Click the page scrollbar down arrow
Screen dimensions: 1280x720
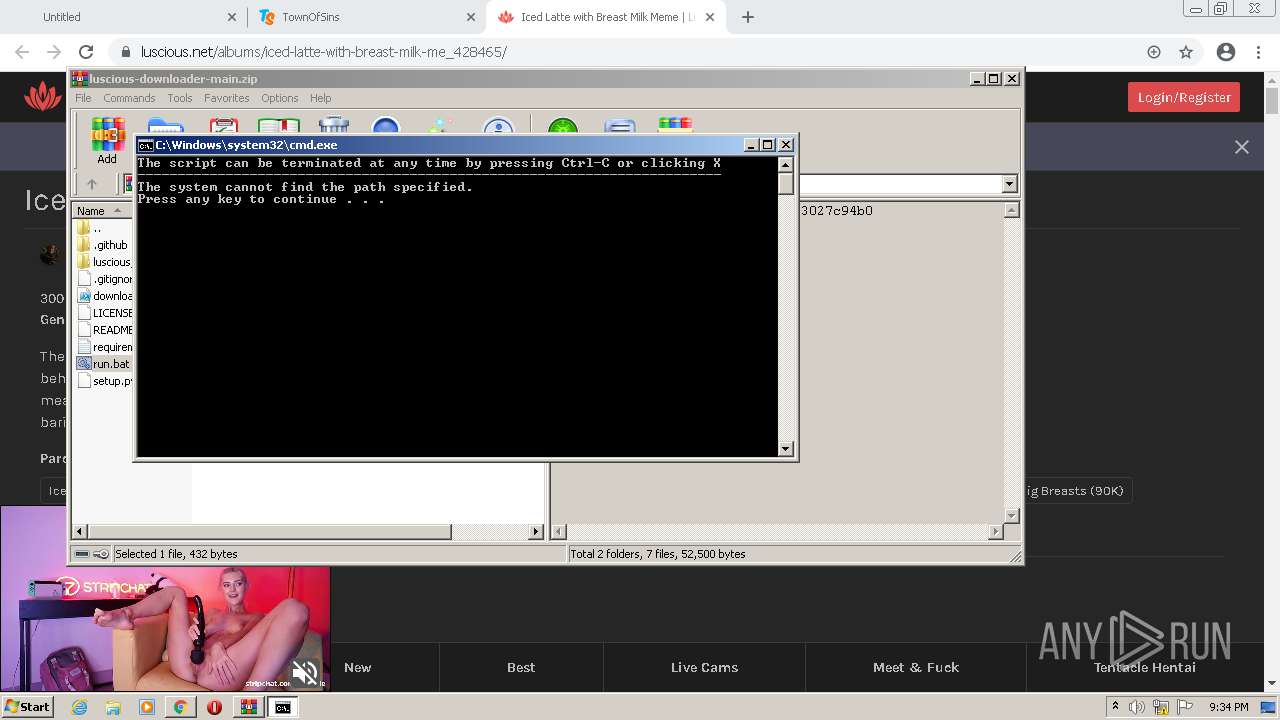[x=1272, y=684]
